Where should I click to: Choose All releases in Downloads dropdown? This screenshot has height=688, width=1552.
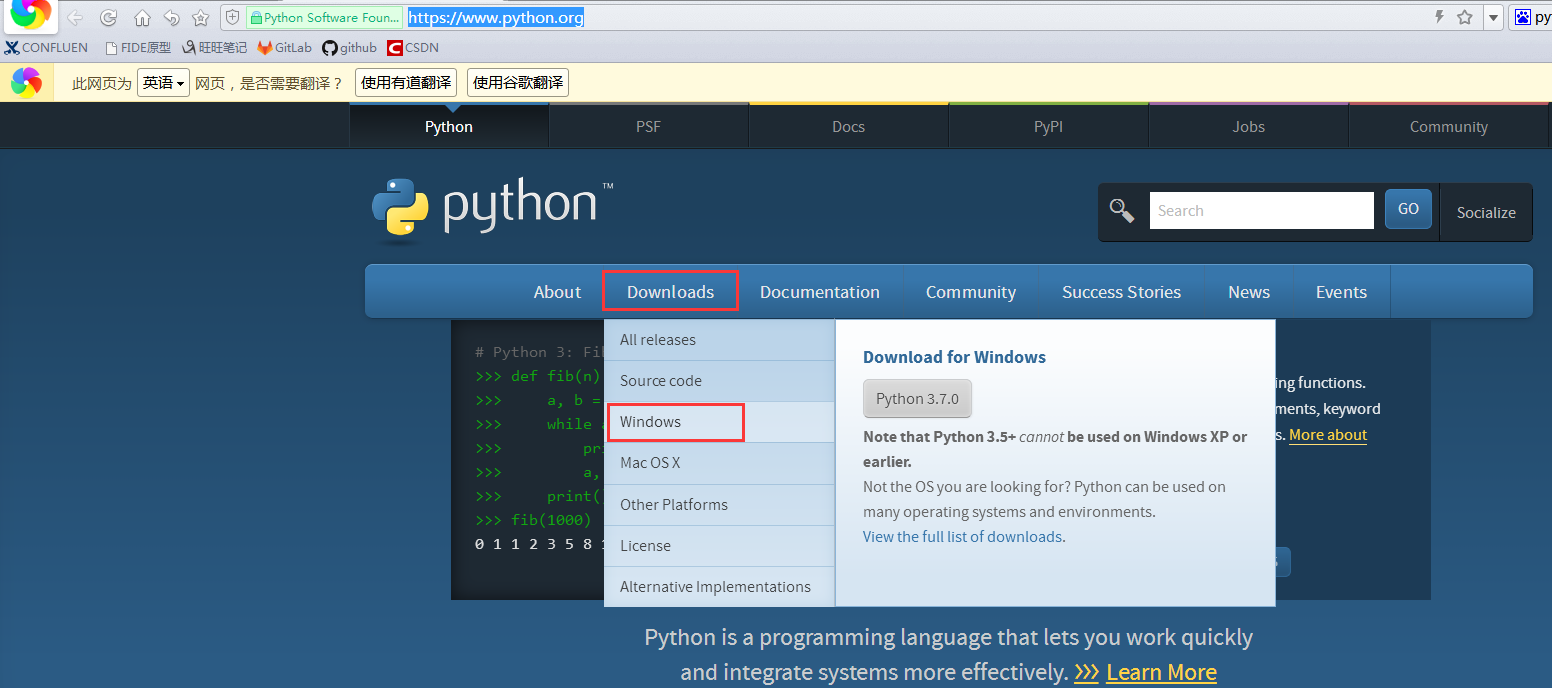pos(719,340)
